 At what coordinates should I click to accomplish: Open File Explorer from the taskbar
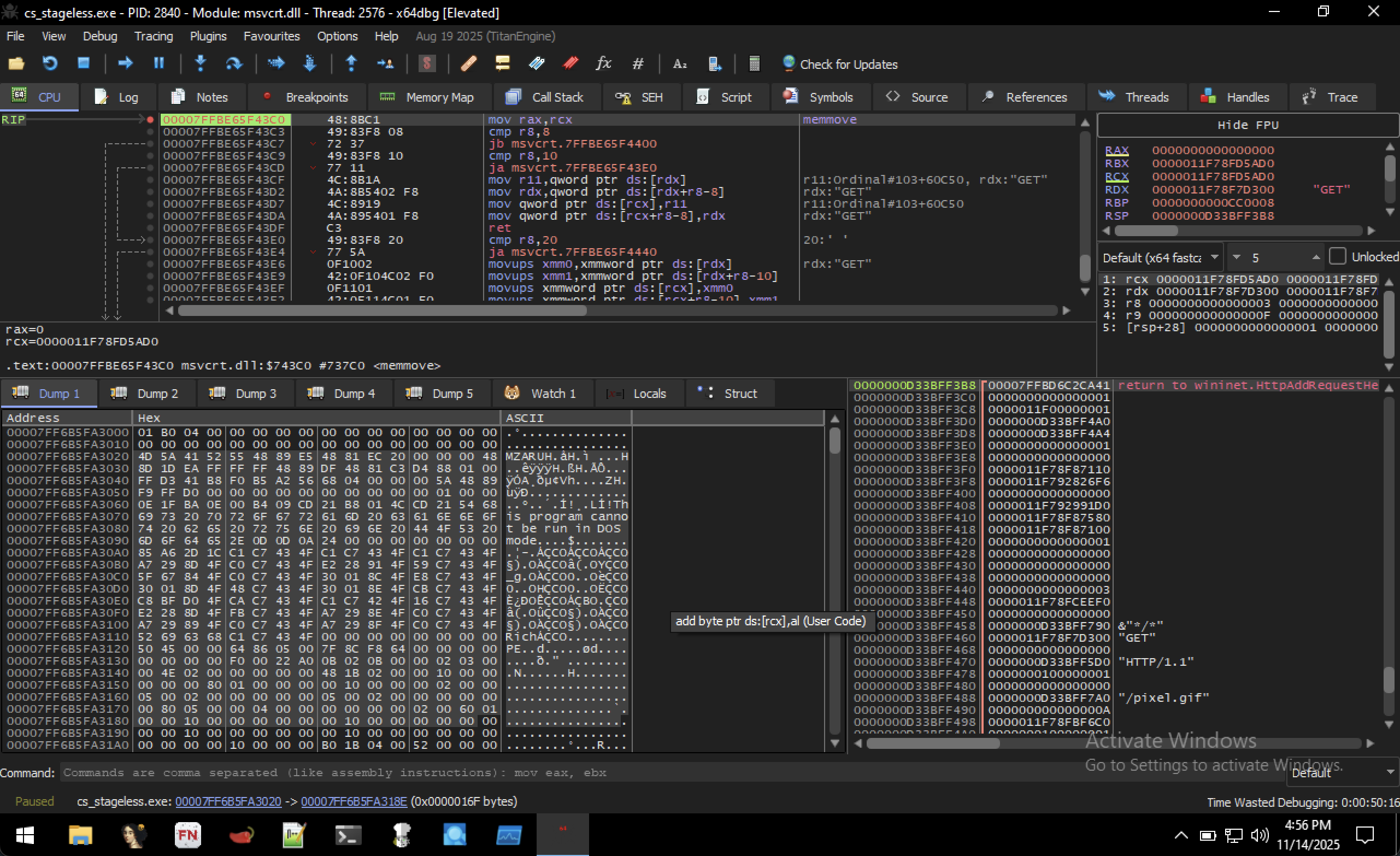(x=80, y=835)
